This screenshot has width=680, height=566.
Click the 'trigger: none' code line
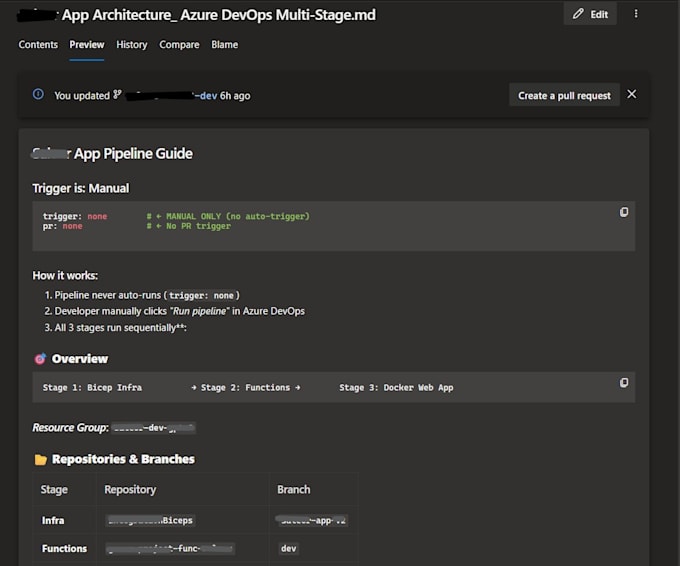[x=75, y=216]
